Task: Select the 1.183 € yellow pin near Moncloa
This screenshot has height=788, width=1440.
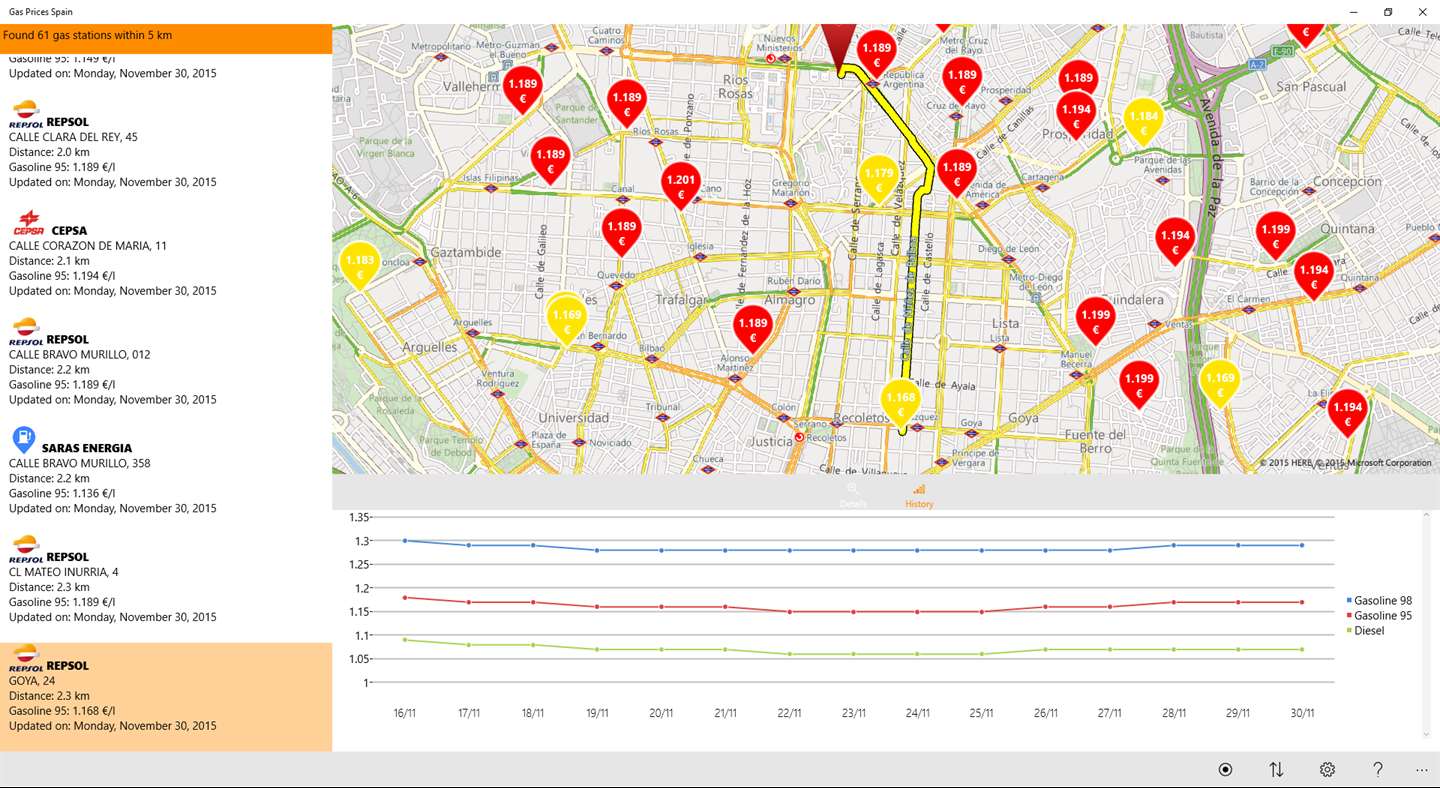Action: pos(359,266)
